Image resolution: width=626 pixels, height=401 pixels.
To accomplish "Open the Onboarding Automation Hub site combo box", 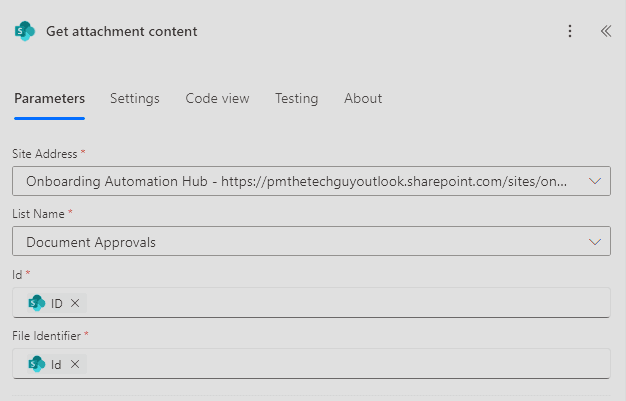I will pyautogui.click(x=298, y=181).
